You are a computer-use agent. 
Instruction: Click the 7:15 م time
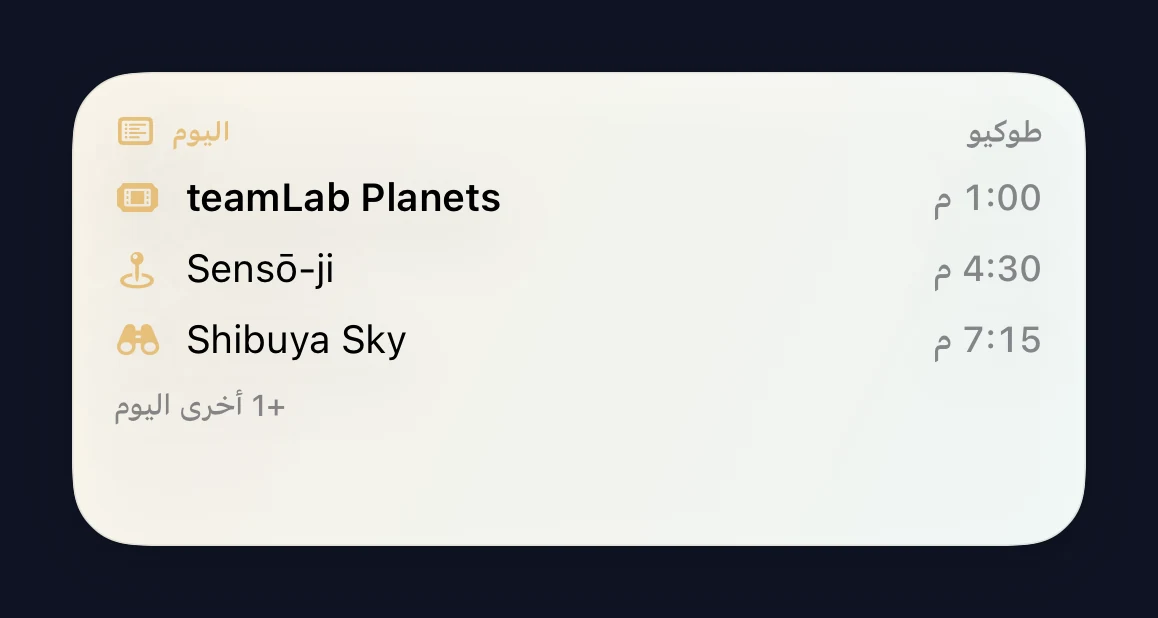987,340
